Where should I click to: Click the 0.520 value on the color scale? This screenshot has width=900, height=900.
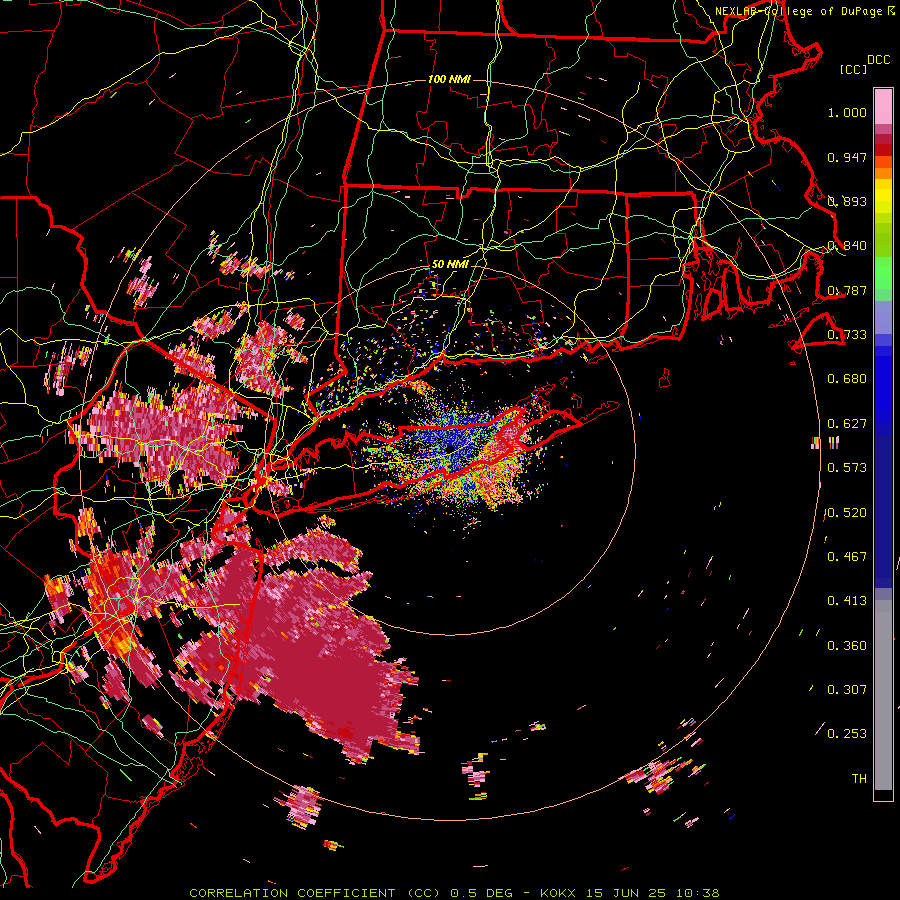(847, 513)
